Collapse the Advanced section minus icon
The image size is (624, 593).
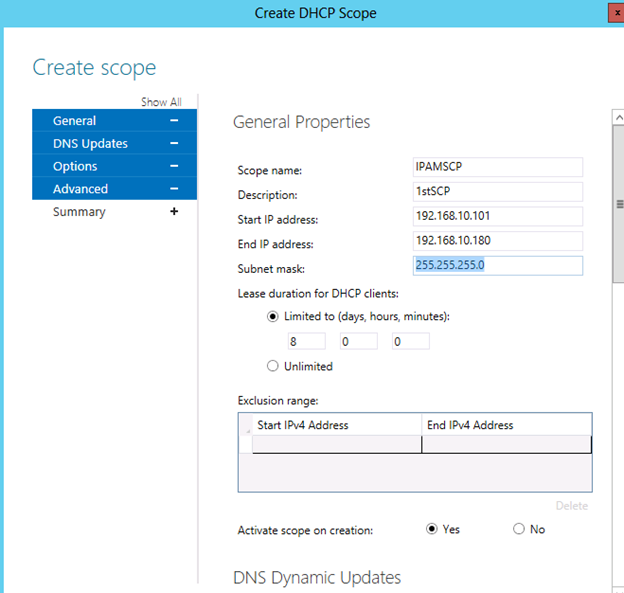pos(174,189)
